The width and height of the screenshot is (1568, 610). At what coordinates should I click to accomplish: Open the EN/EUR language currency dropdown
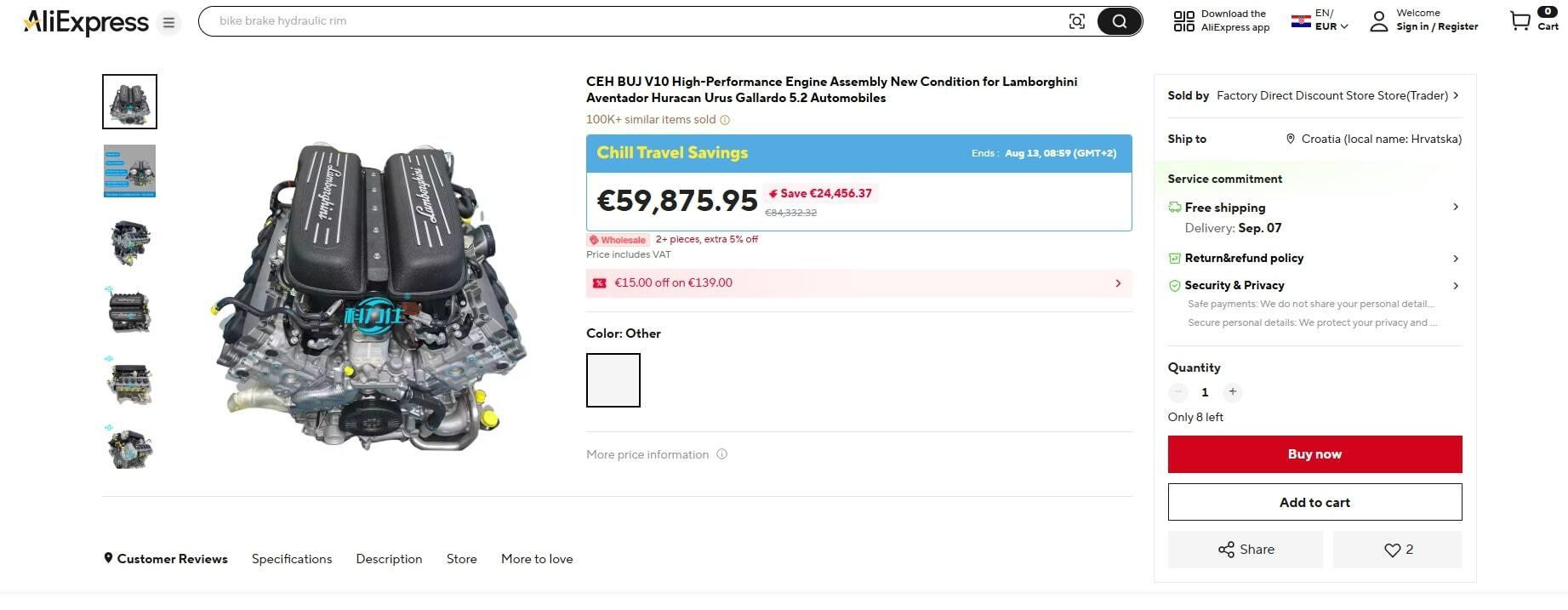pyautogui.click(x=1320, y=20)
